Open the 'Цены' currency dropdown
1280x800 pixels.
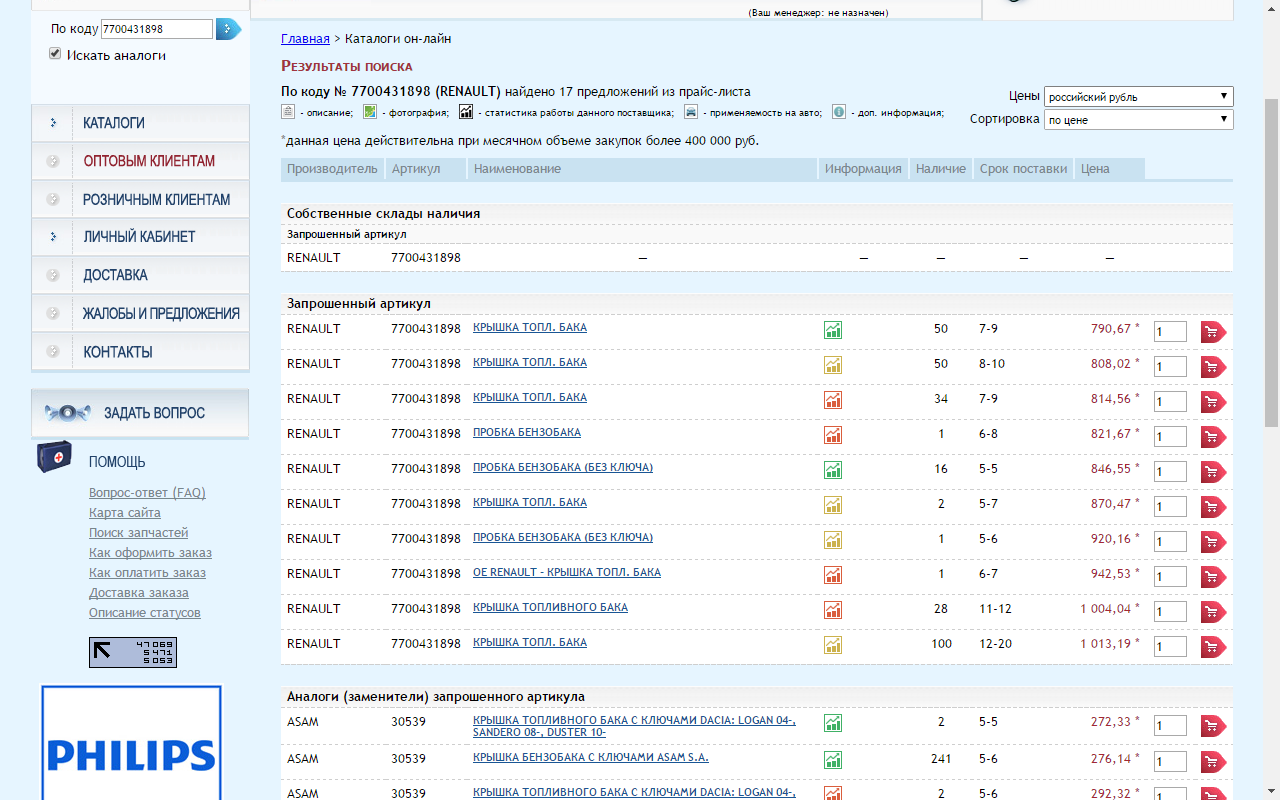click(1138, 97)
